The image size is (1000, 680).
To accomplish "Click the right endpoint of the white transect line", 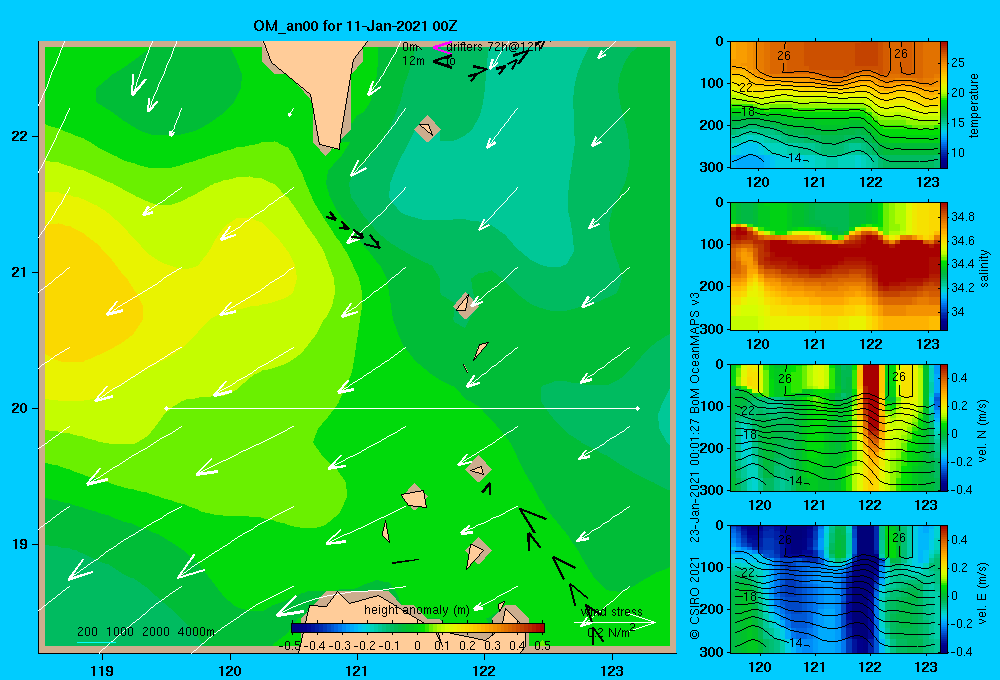I will click(x=638, y=408).
